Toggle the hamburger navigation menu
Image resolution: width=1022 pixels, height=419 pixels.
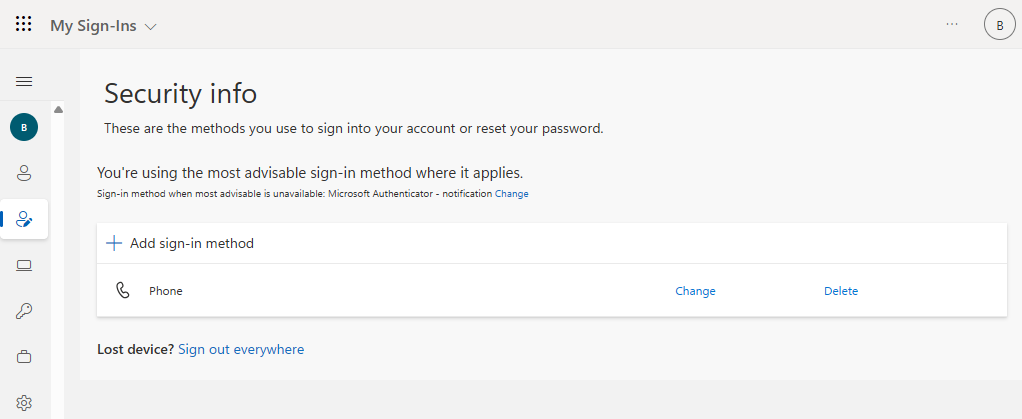tap(24, 81)
